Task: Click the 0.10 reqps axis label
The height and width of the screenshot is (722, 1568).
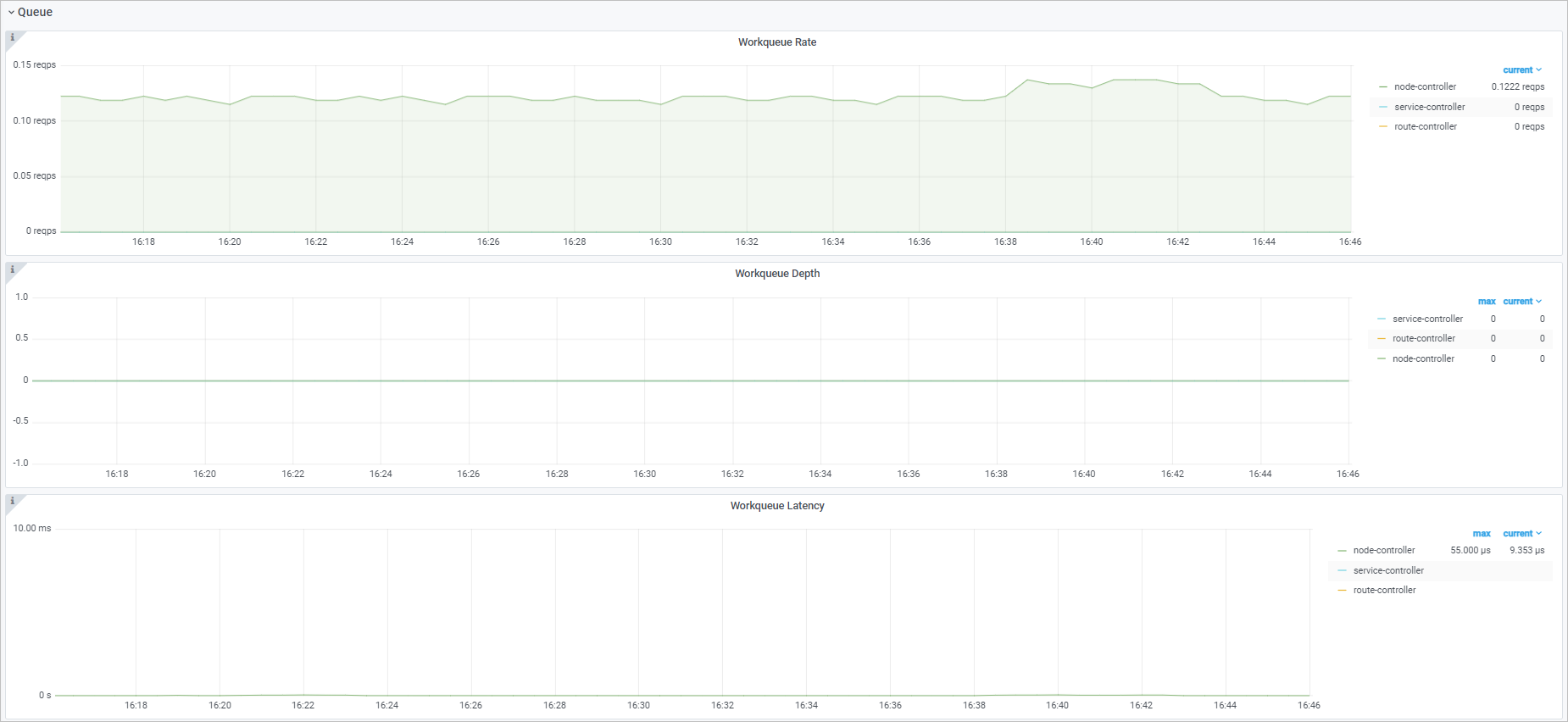Action: coord(34,120)
